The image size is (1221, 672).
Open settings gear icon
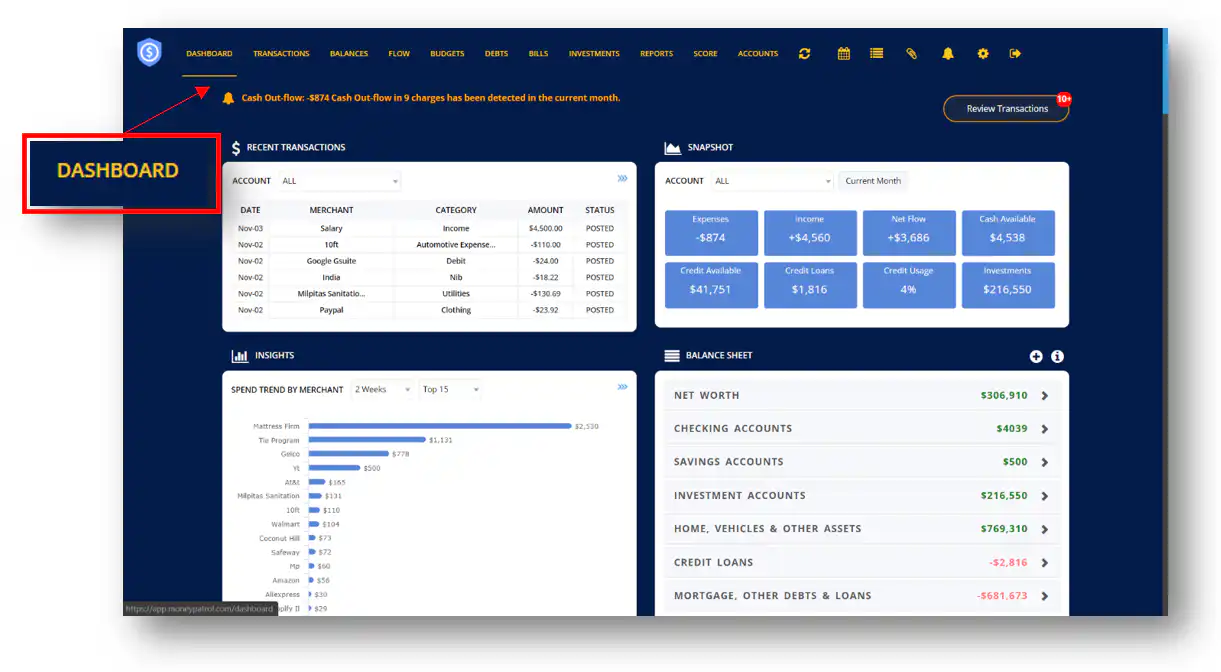click(x=982, y=54)
